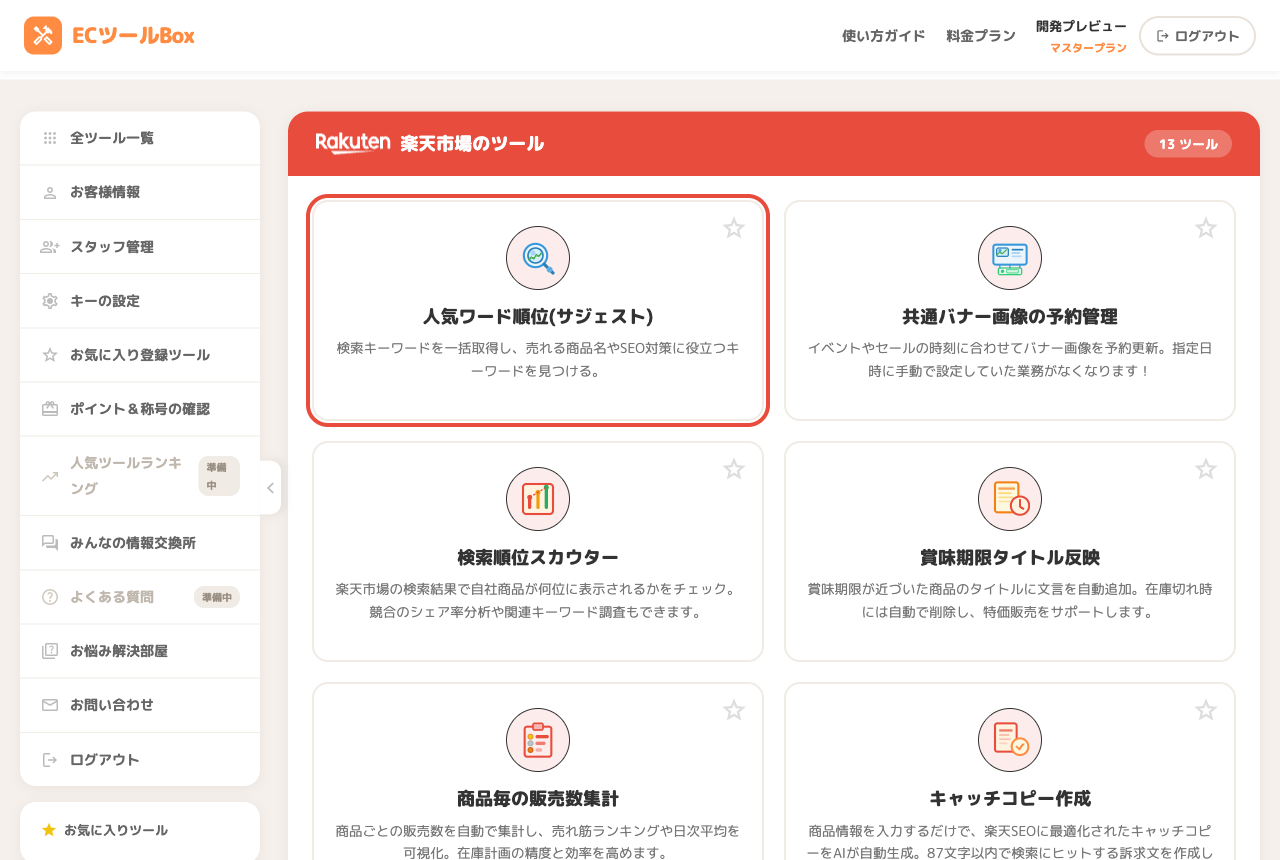Star the 商品毎の販売数集計 tool
Viewport: 1280px width, 860px height.
pos(734,710)
